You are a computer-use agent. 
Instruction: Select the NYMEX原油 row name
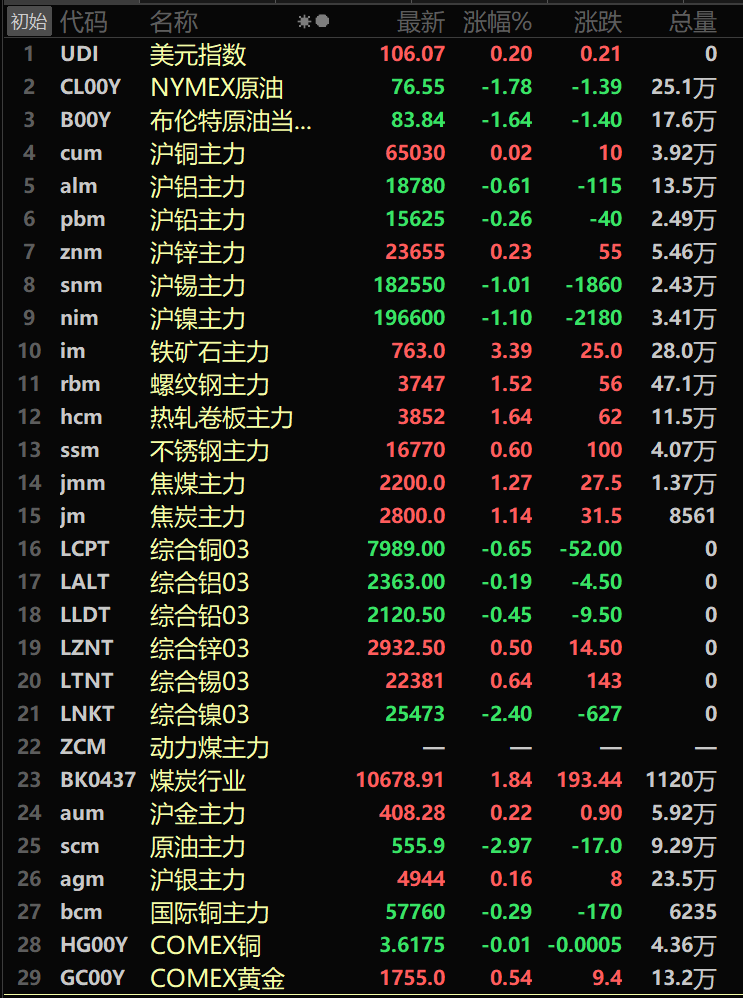click(216, 87)
